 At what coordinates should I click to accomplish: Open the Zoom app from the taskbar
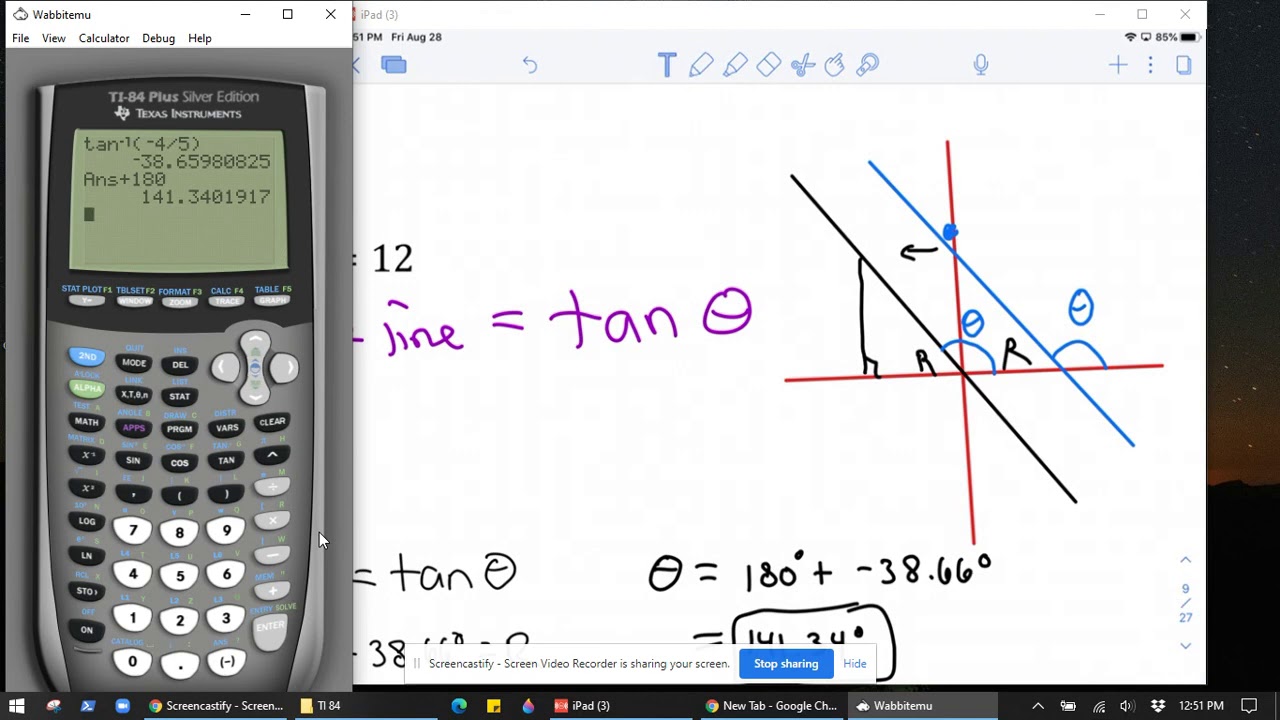[x=122, y=706]
